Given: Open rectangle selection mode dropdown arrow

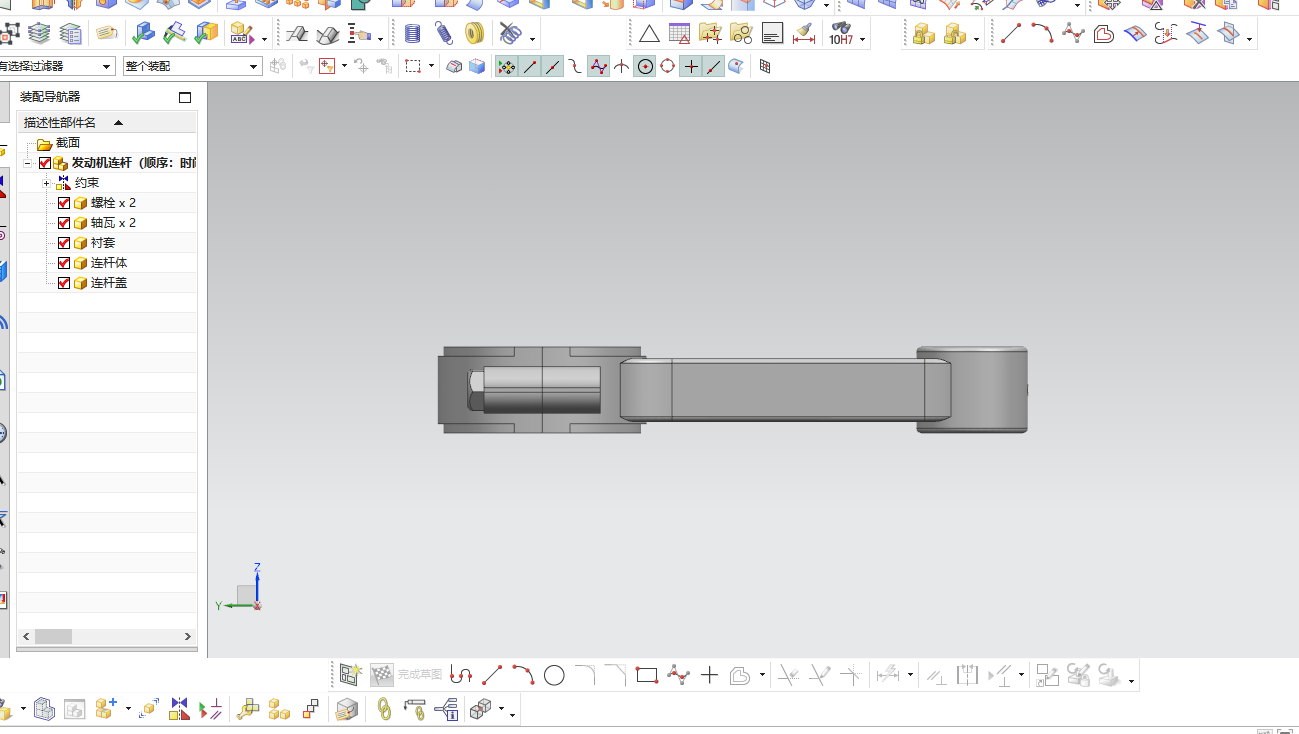Looking at the screenshot, I should 432,67.
